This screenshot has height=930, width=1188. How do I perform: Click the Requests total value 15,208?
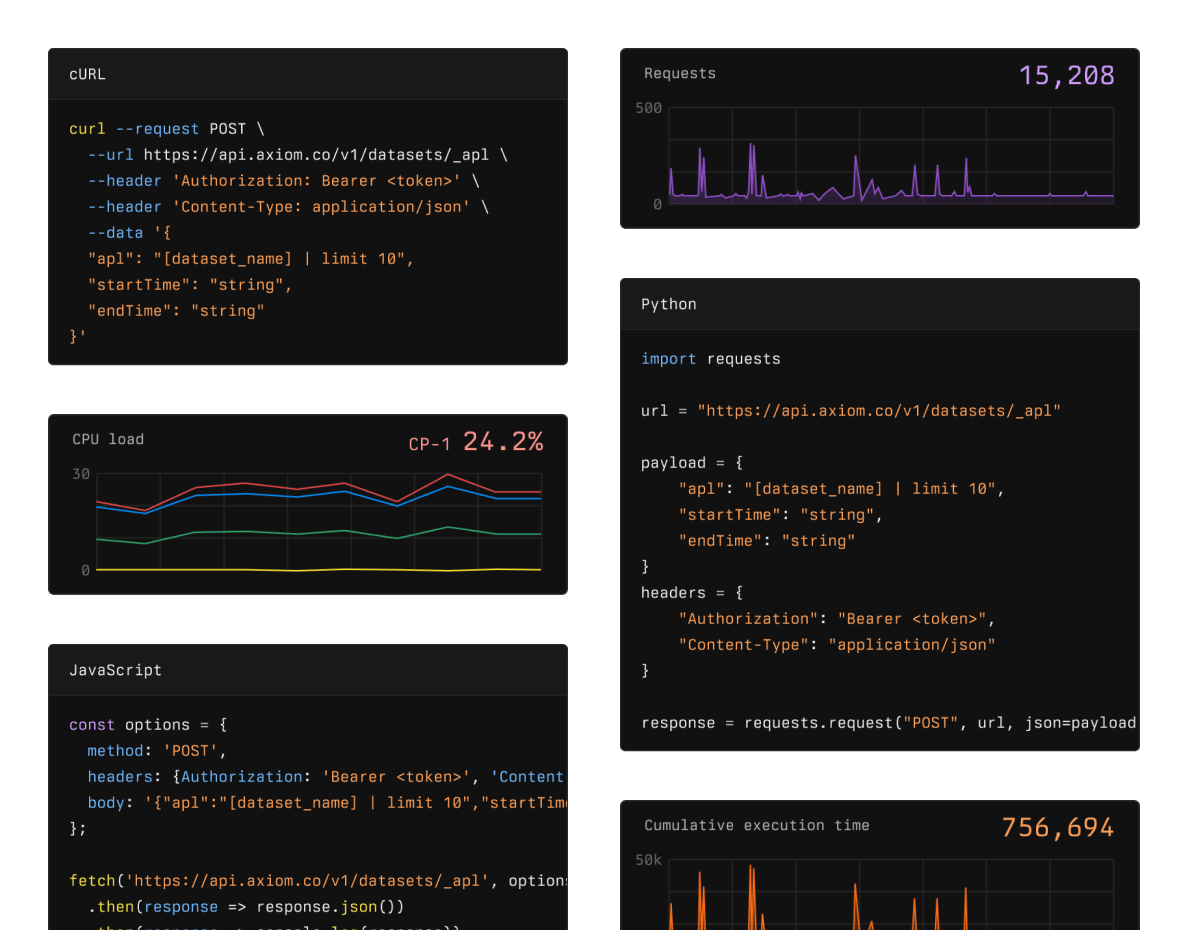1066,75
